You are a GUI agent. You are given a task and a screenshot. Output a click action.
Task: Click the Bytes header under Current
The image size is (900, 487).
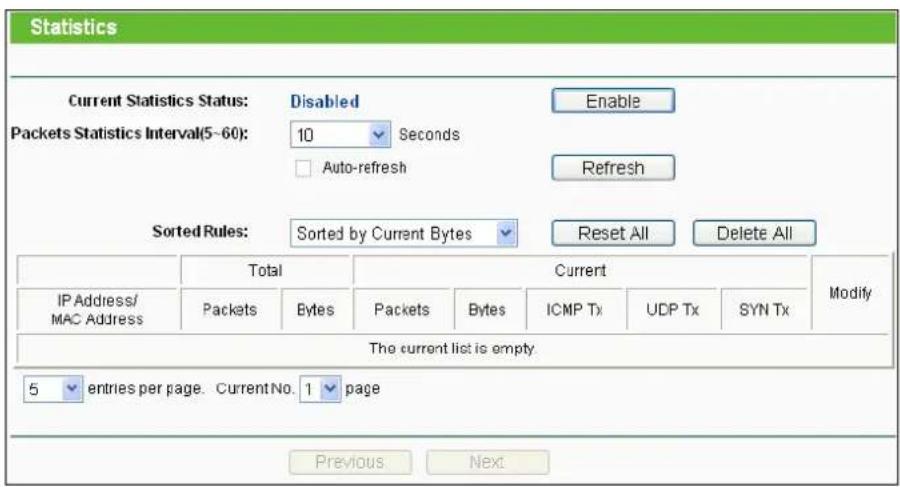[487, 310]
